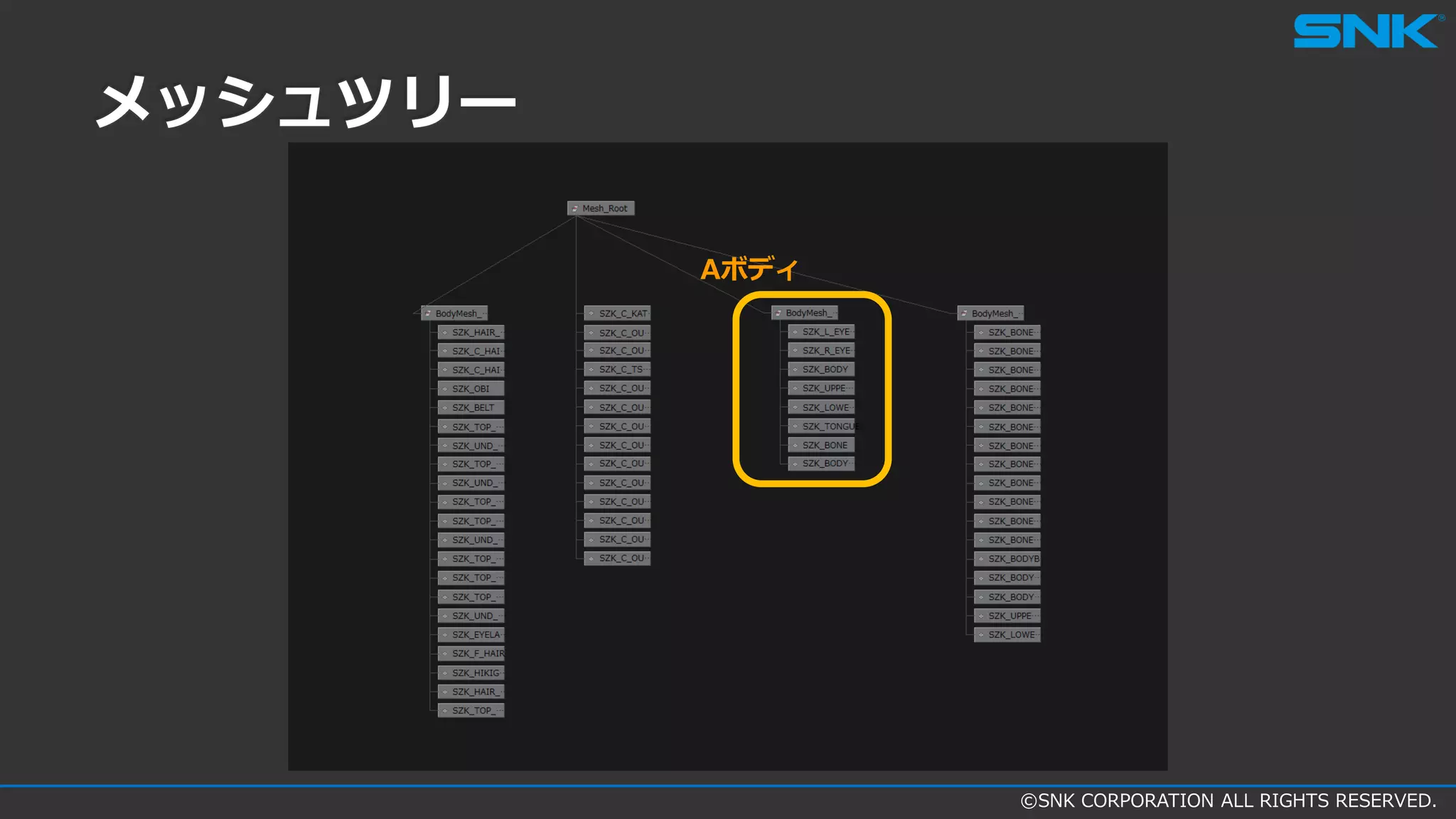1456x819 pixels.
Task: Select SZK_BONE directly below the rightmost BodyMesh_
Action: pyautogui.click(x=1007, y=332)
